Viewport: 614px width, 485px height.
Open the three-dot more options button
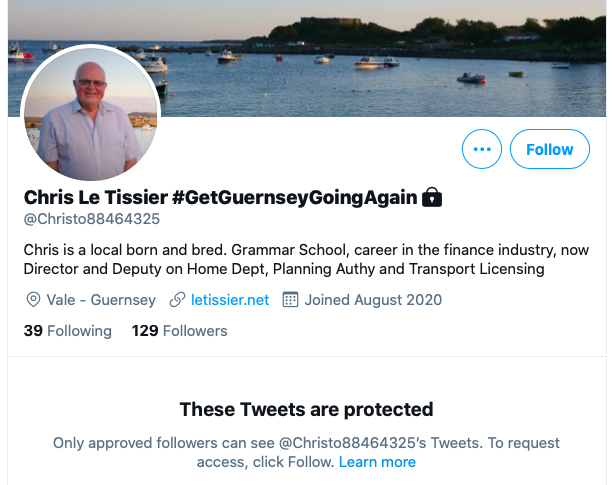pos(482,149)
